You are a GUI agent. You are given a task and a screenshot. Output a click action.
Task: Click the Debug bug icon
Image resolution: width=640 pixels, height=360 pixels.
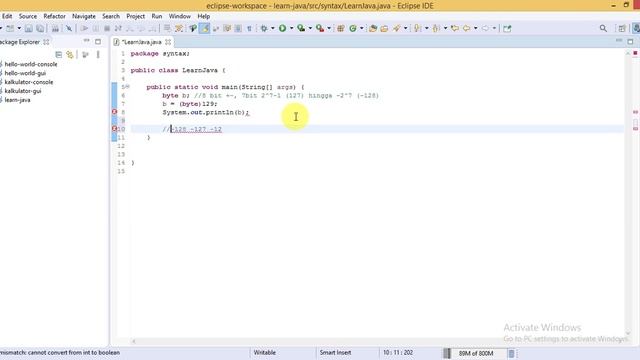pyautogui.click(x=264, y=28)
